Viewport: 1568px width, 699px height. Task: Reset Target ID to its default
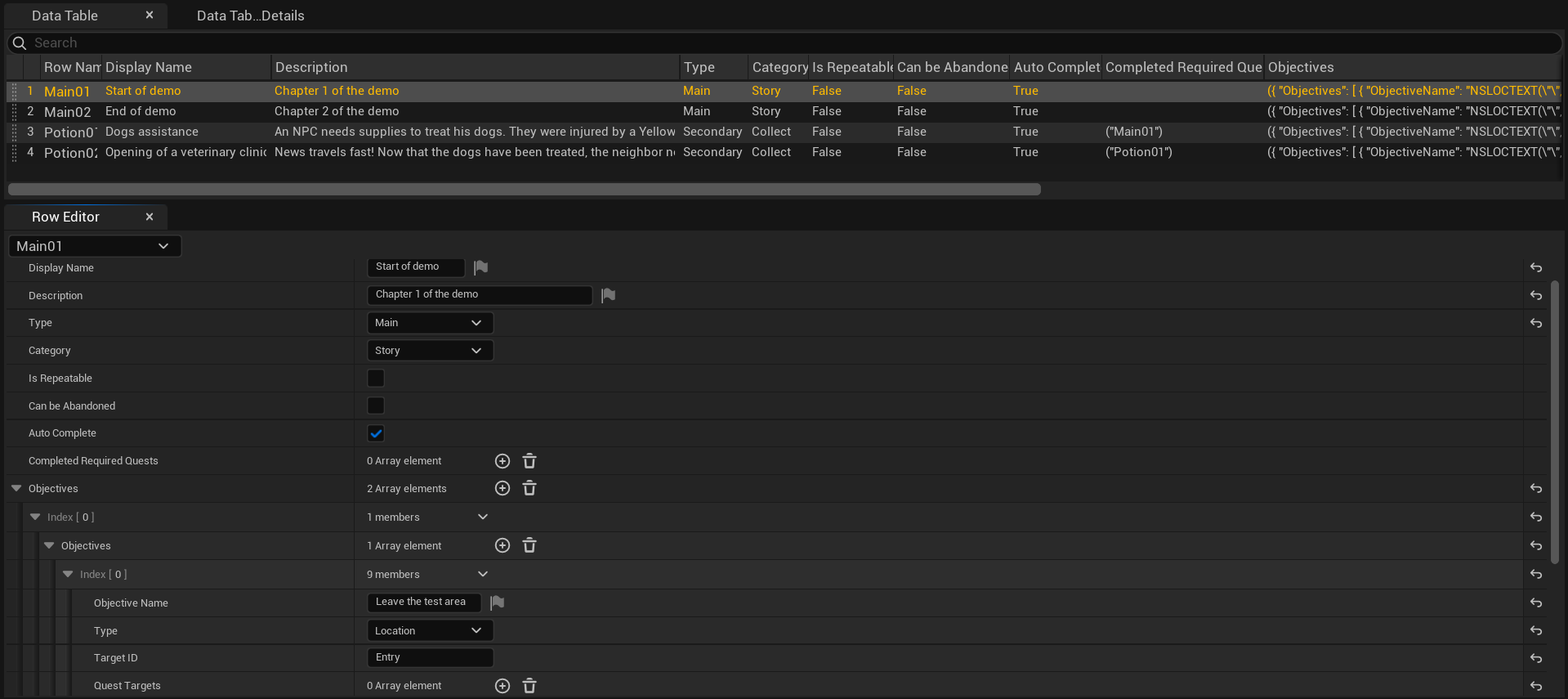point(1536,658)
